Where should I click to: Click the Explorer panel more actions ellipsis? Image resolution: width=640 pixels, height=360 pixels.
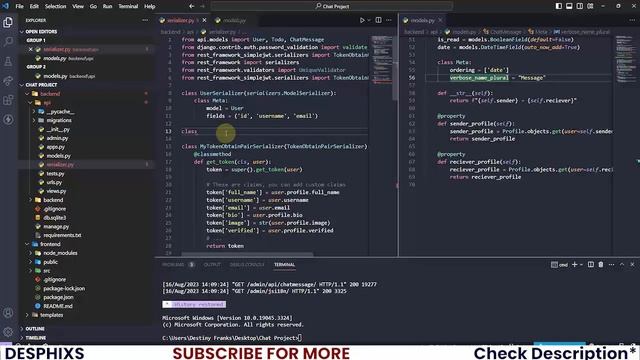tap(145, 20)
